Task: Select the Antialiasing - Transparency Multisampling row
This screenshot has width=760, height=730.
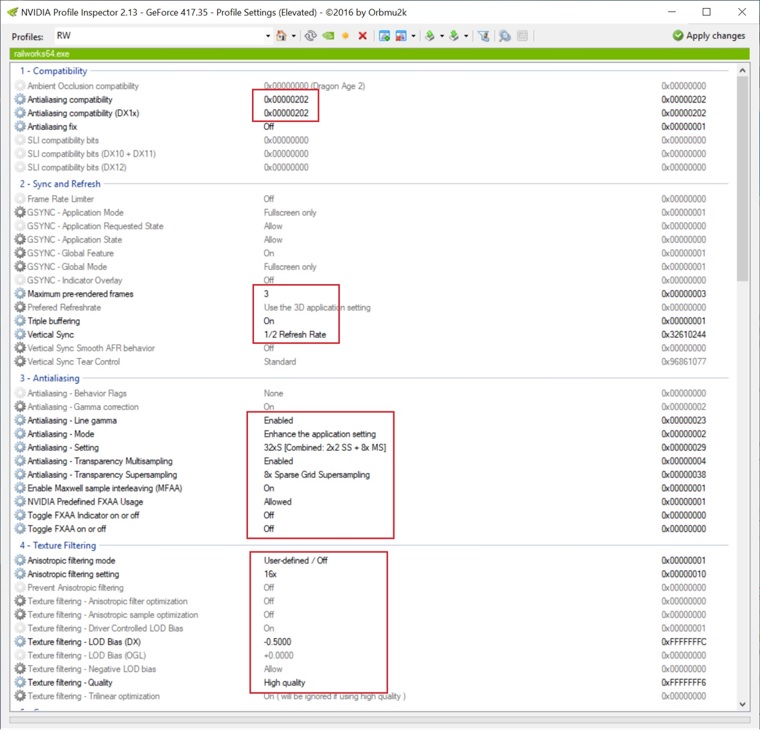Action: point(370,461)
